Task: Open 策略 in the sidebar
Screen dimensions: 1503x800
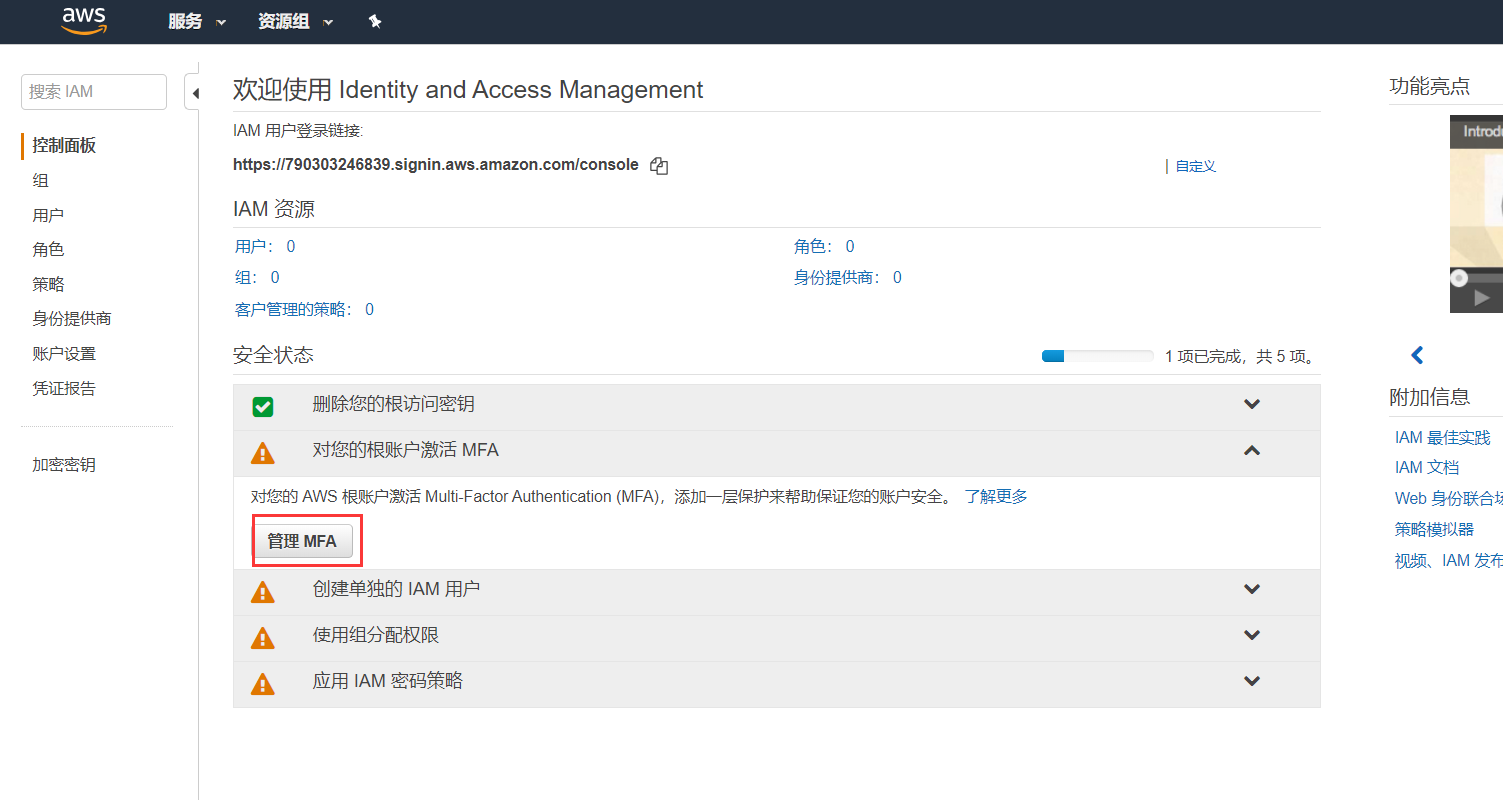Action: pyautogui.click(x=48, y=285)
